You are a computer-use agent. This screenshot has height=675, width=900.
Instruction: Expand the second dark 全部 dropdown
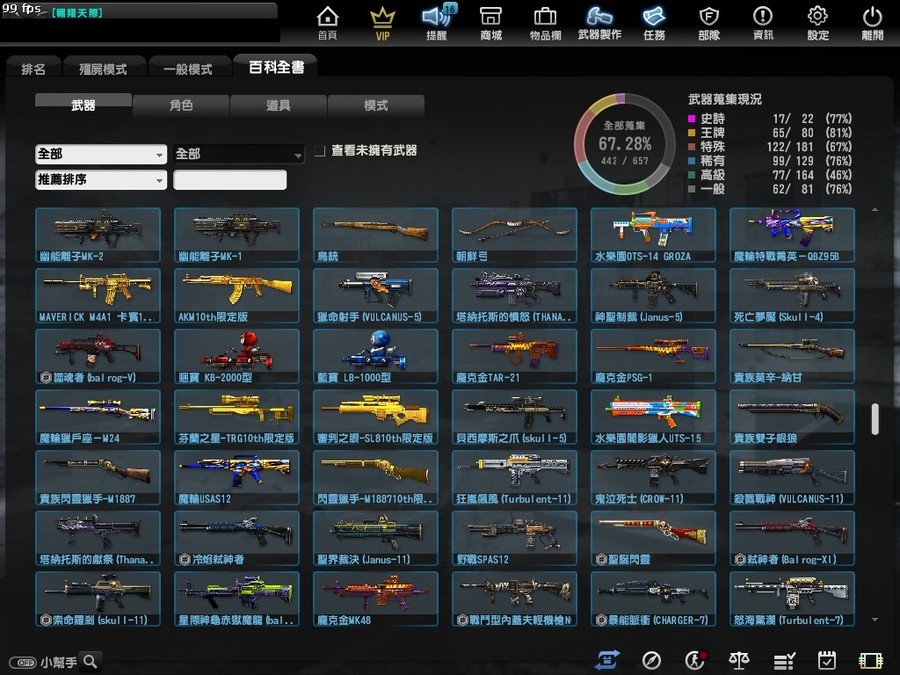[239, 154]
